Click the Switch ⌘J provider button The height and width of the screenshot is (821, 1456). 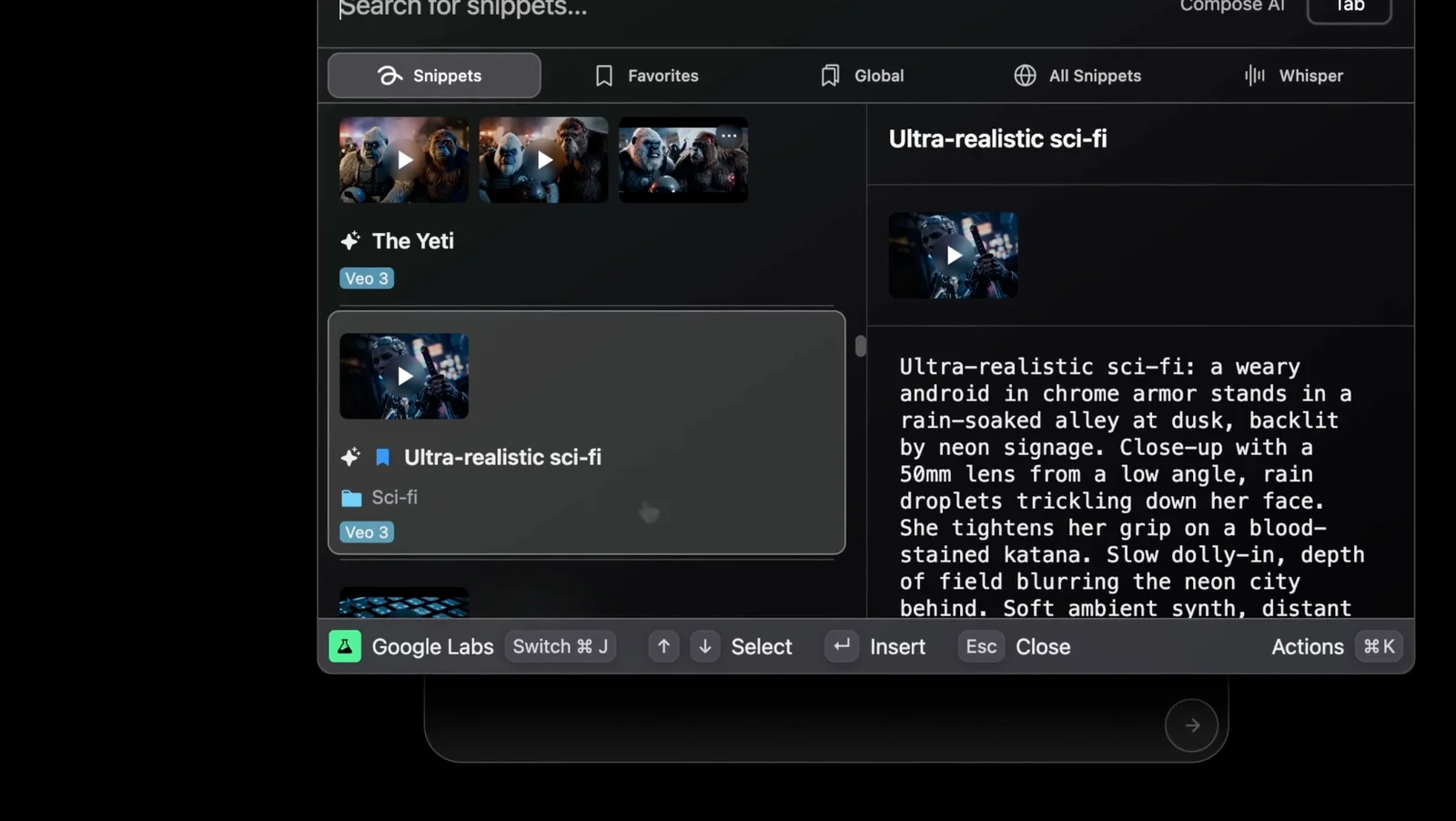click(x=560, y=646)
